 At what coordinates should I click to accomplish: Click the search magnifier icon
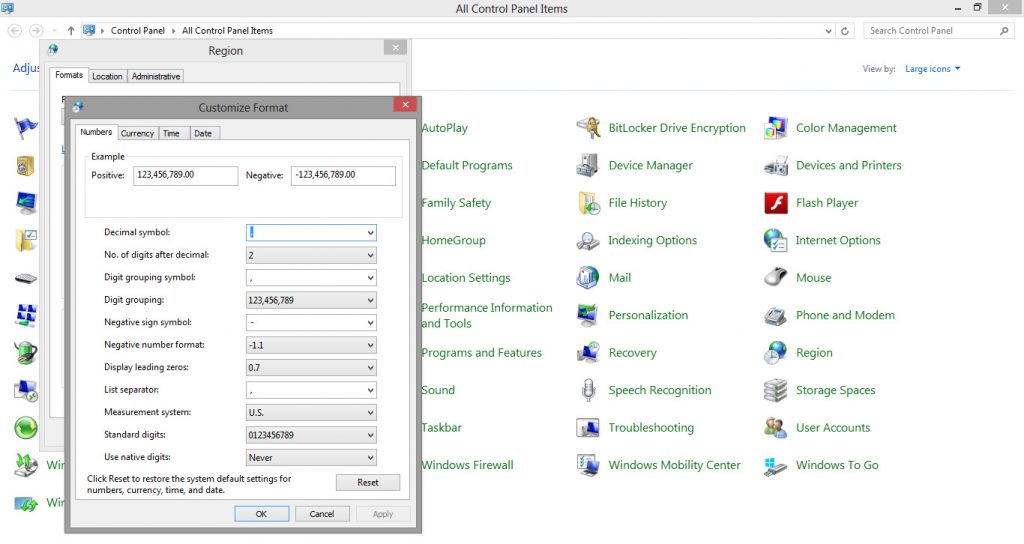[x=1004, y=31]
